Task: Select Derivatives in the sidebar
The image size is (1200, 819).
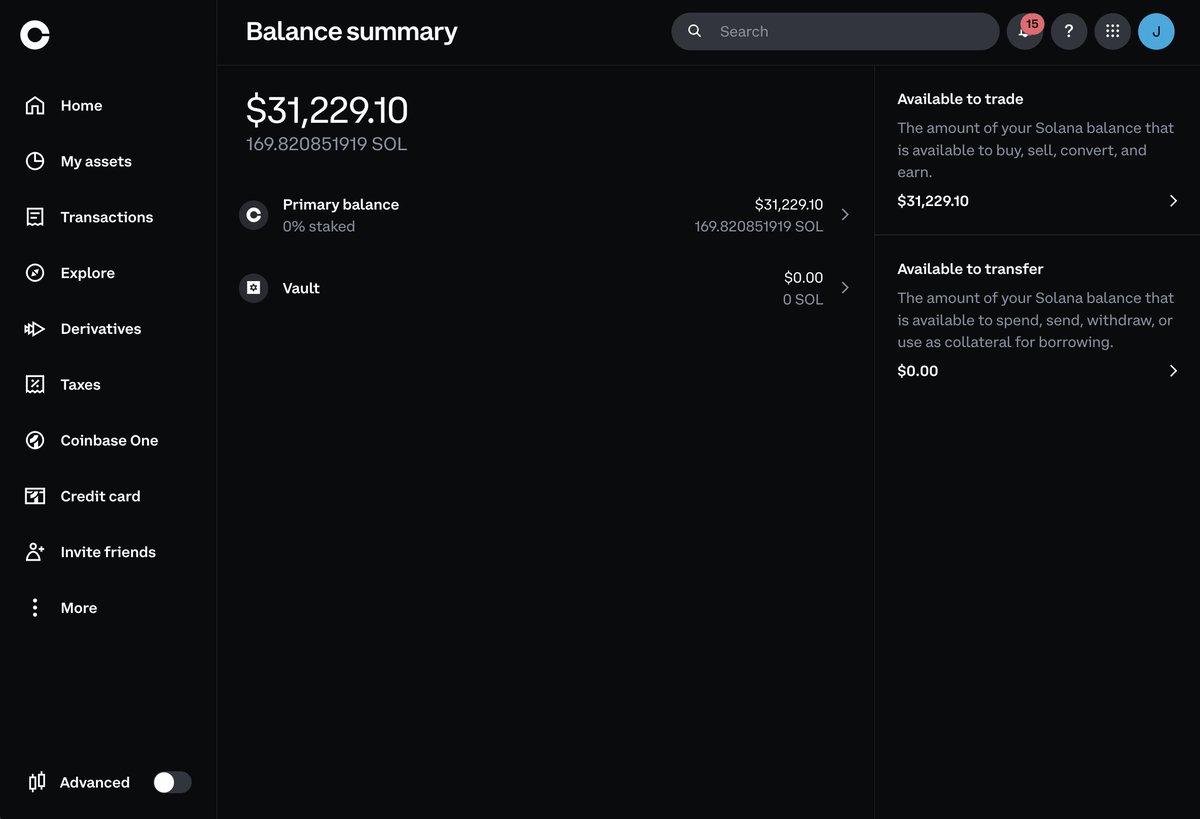Action: (101, 329)
